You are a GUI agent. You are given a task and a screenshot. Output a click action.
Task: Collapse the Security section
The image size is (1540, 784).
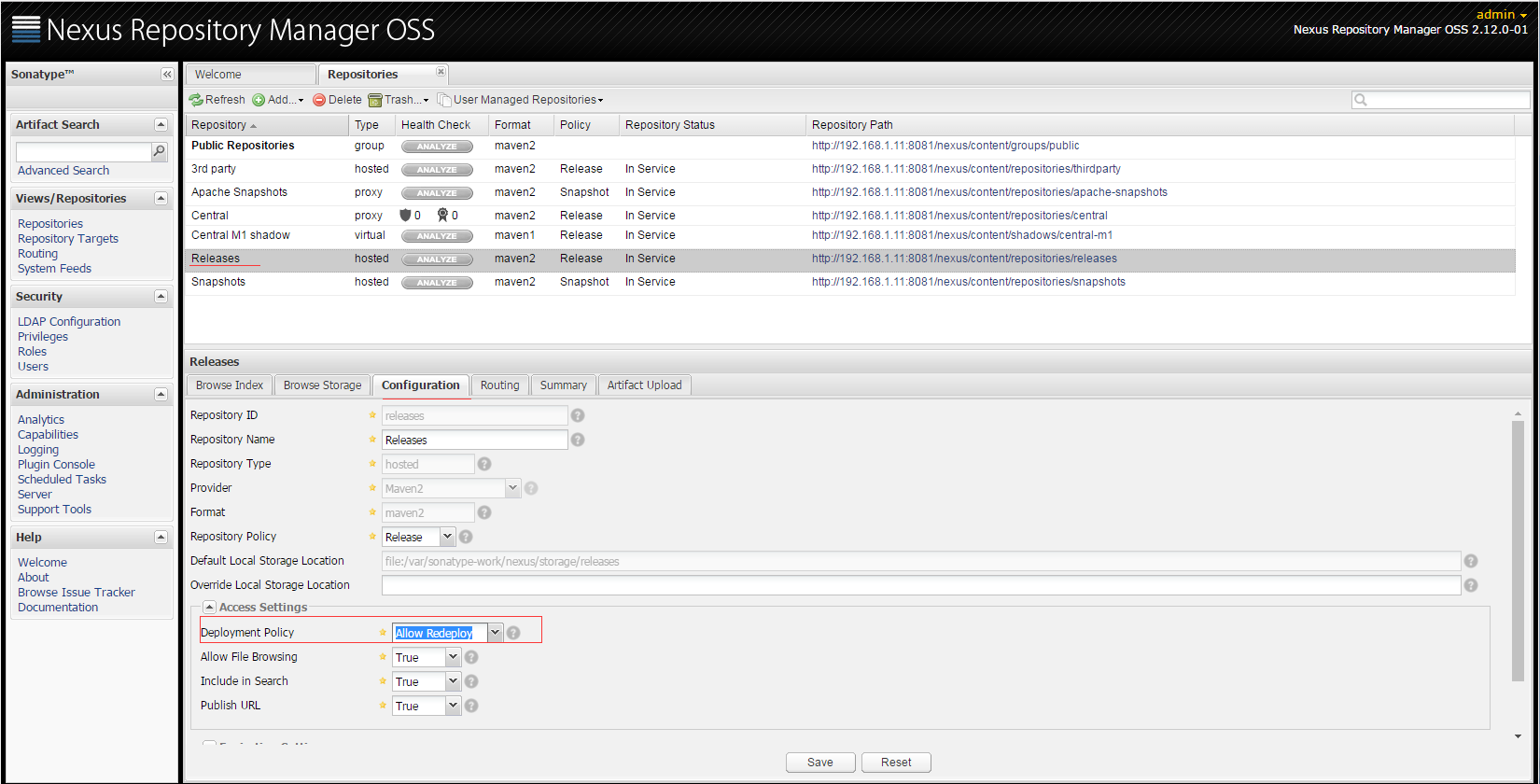point(161,296)
